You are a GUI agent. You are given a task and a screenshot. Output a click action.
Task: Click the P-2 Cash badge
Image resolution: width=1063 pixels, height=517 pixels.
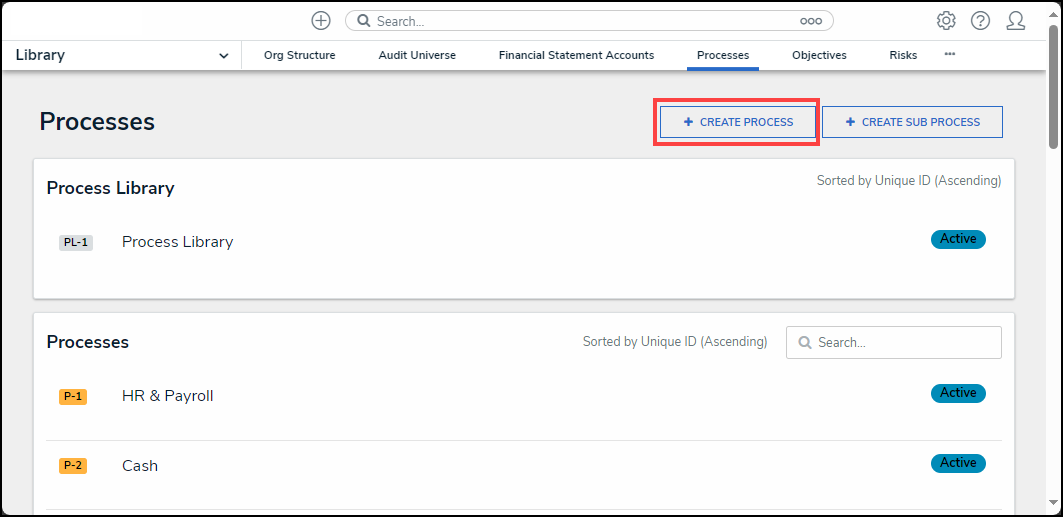73,466
